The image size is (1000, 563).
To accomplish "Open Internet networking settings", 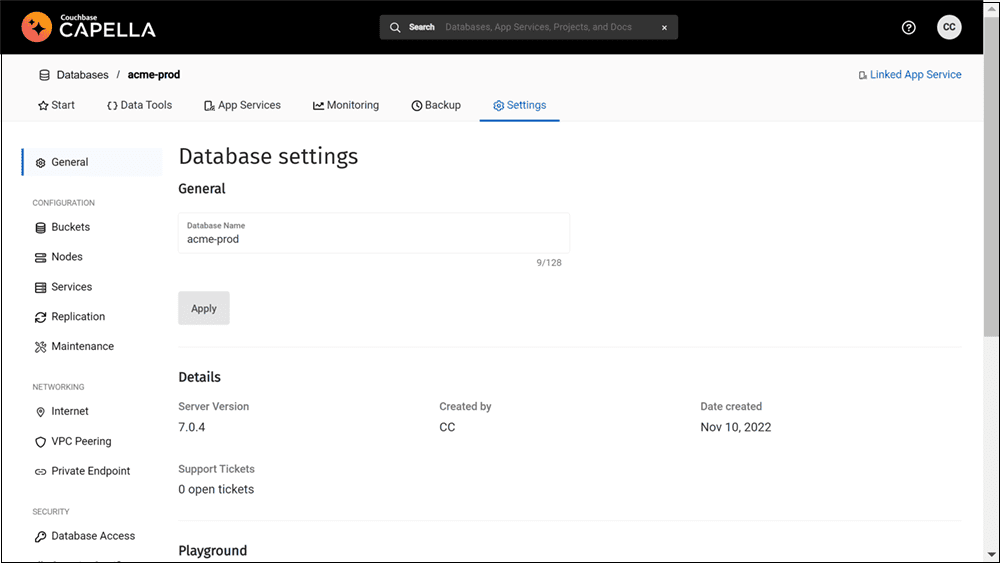I will click(70, 411).
